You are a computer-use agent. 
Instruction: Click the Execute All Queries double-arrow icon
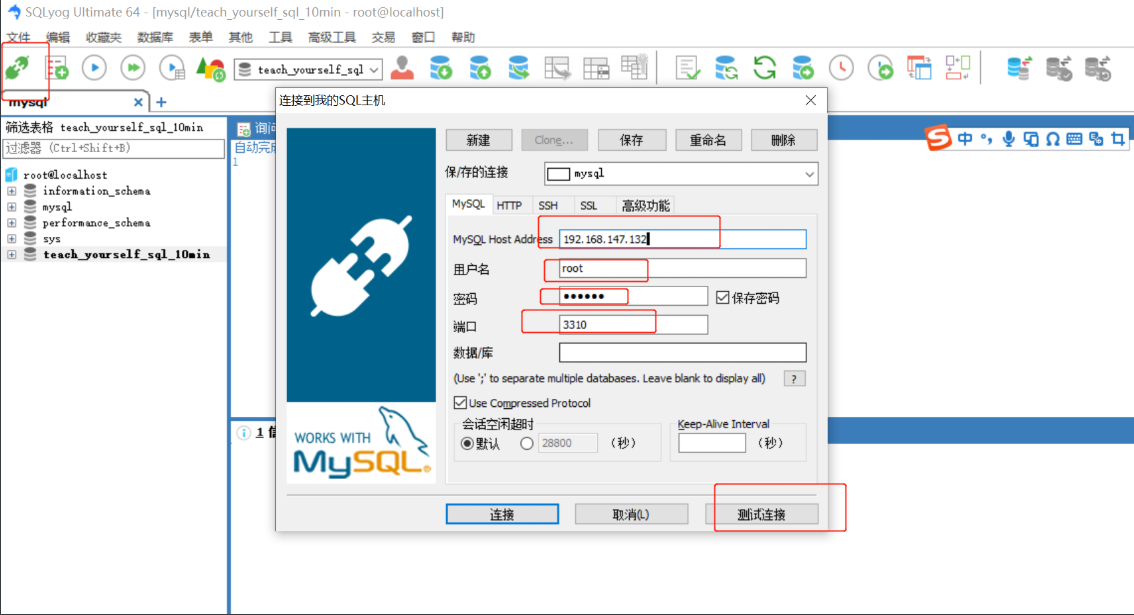(133, 68)
